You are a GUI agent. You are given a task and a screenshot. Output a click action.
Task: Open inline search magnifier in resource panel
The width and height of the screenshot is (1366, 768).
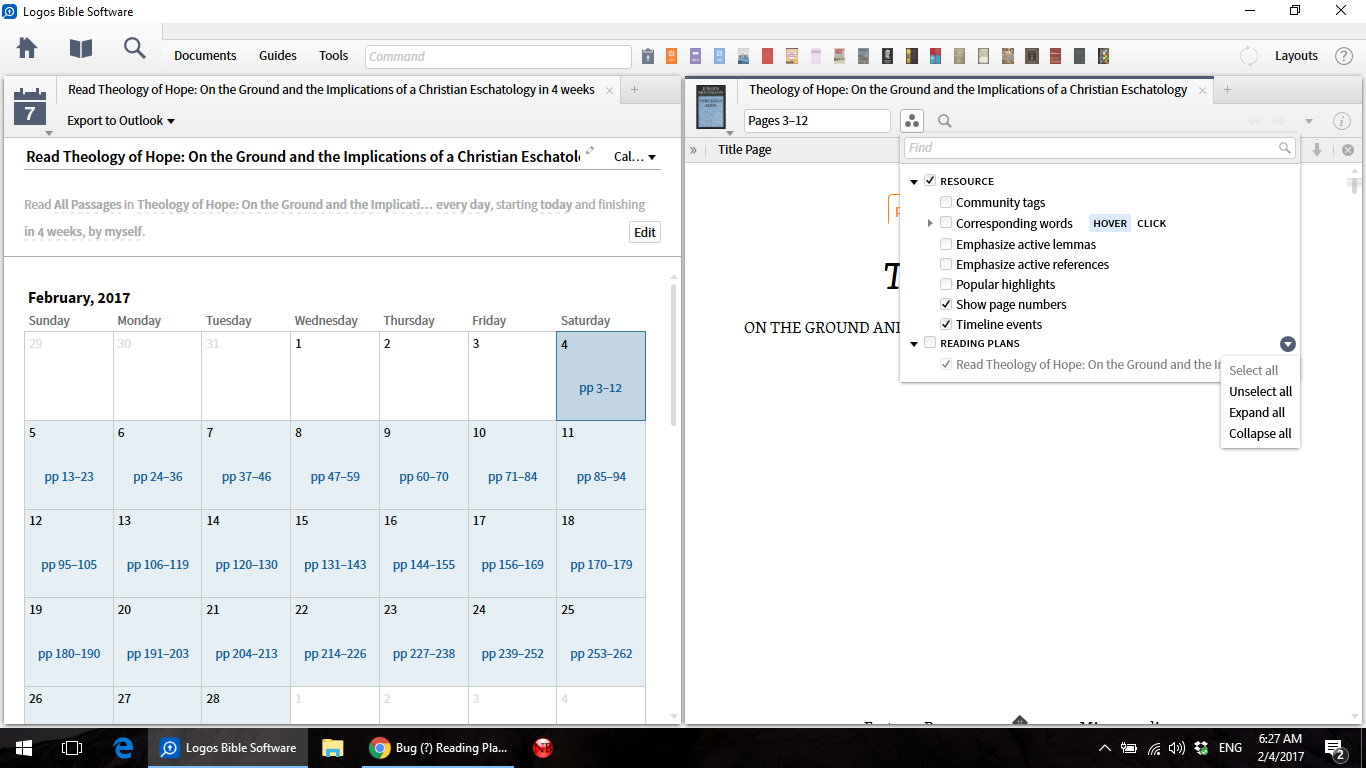(x=944, y=121)
